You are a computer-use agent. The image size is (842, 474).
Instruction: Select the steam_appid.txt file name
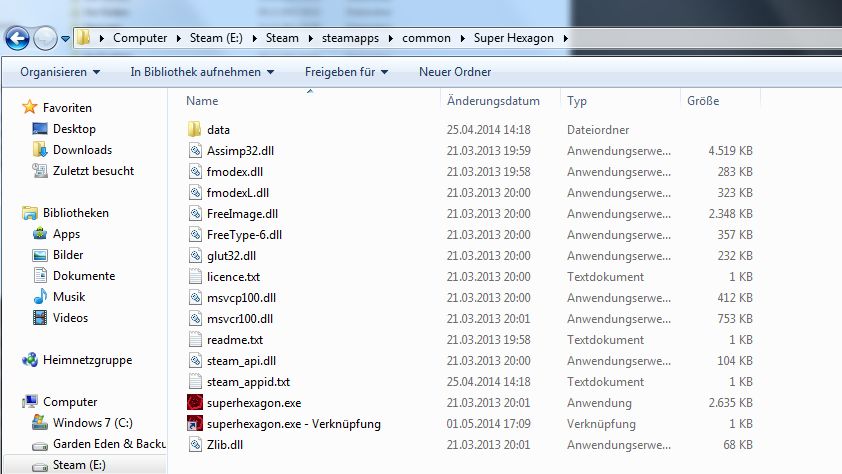tap(248, 382)
